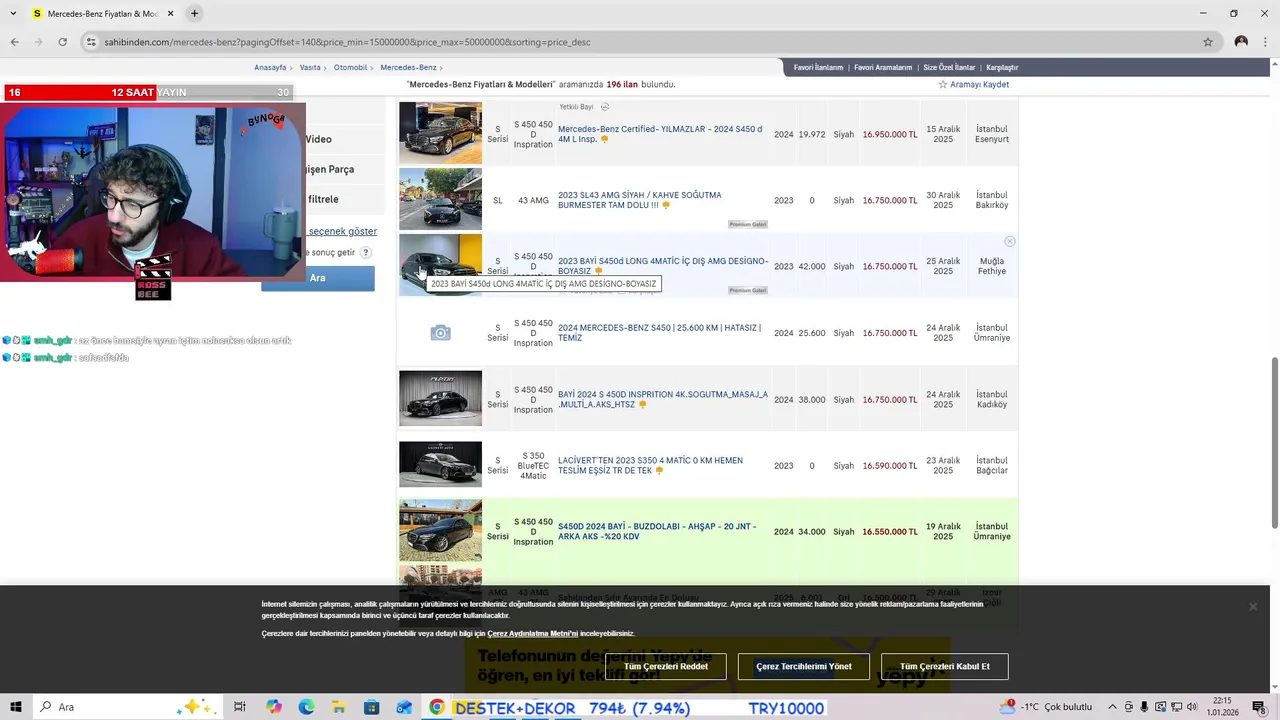Bookmark this page with the star icon
Screen dimensions: 1280x720
coord(1208,42)
